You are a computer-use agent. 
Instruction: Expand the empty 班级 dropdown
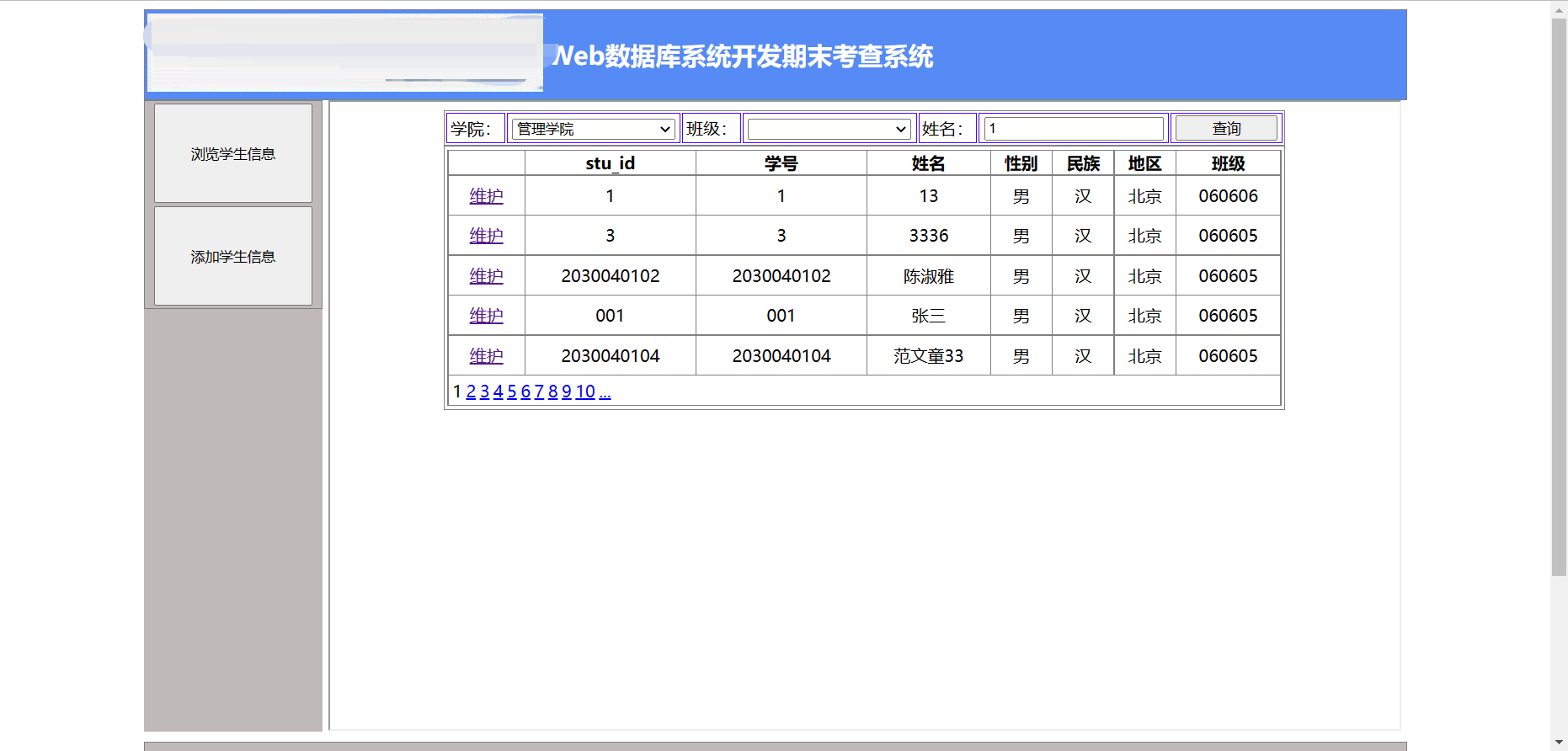[x=829, y=129]
